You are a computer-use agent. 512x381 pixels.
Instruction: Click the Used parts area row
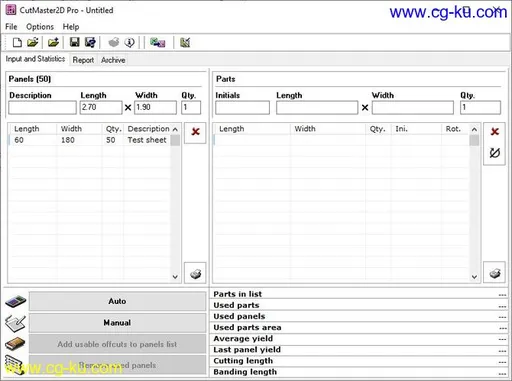pyautogui.click(x=359, y=328)
